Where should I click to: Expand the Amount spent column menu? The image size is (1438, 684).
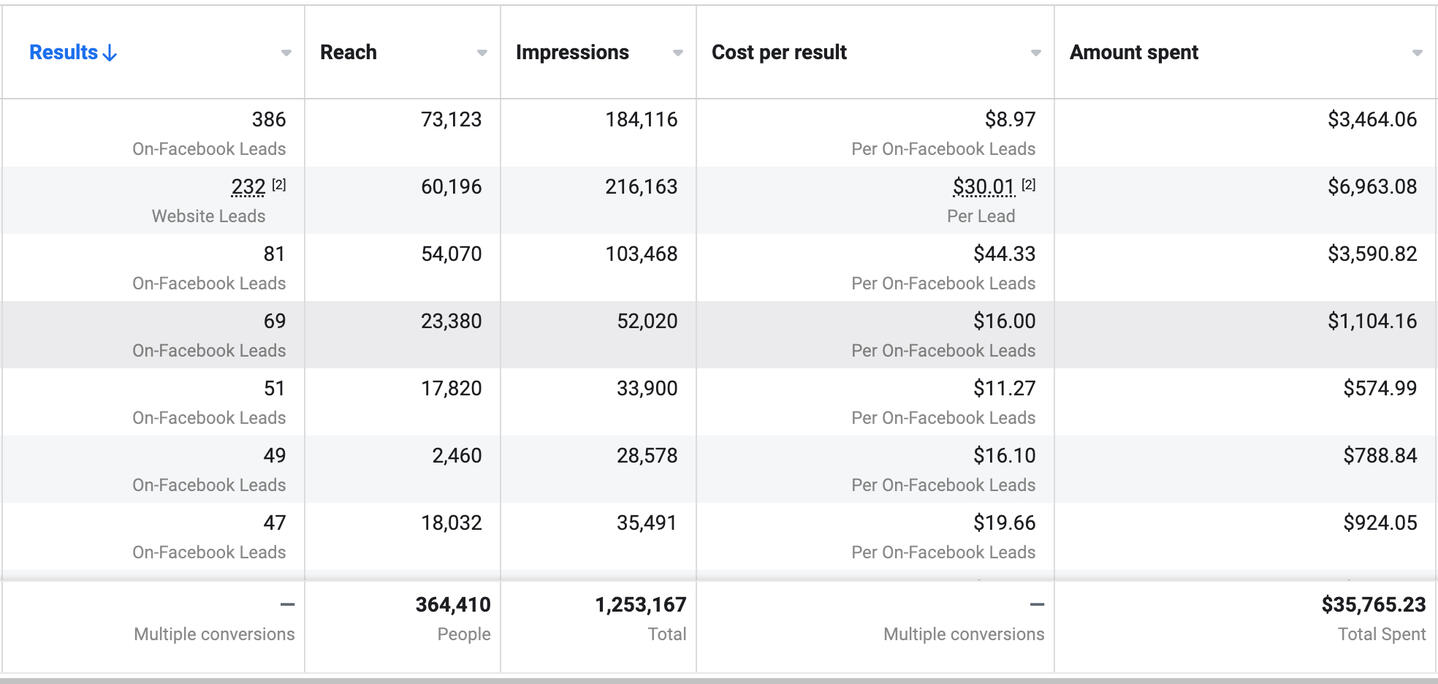pos(1417,53)
